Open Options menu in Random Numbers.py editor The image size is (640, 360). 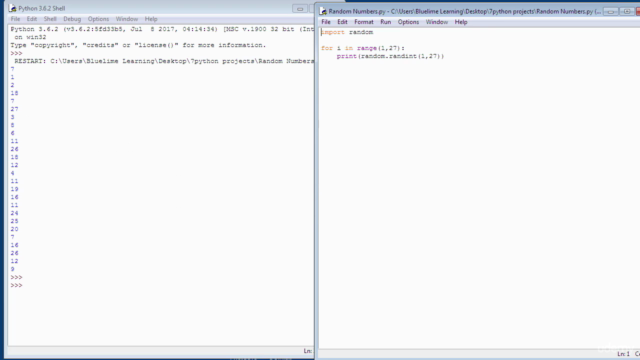point(408,22)
